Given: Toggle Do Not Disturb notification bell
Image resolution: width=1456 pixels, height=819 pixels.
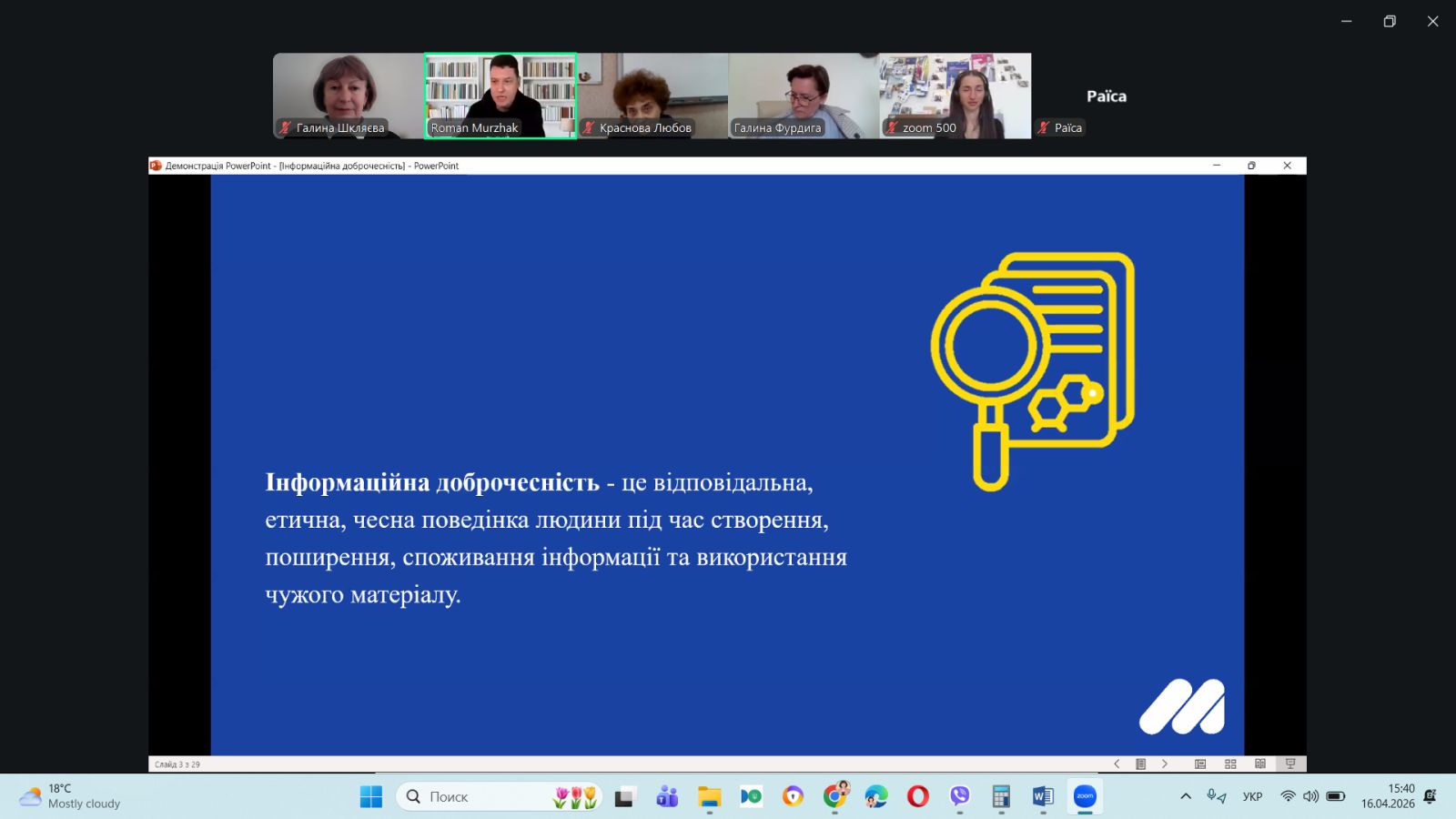Looking at the screenshot, I should (1430, 796).
